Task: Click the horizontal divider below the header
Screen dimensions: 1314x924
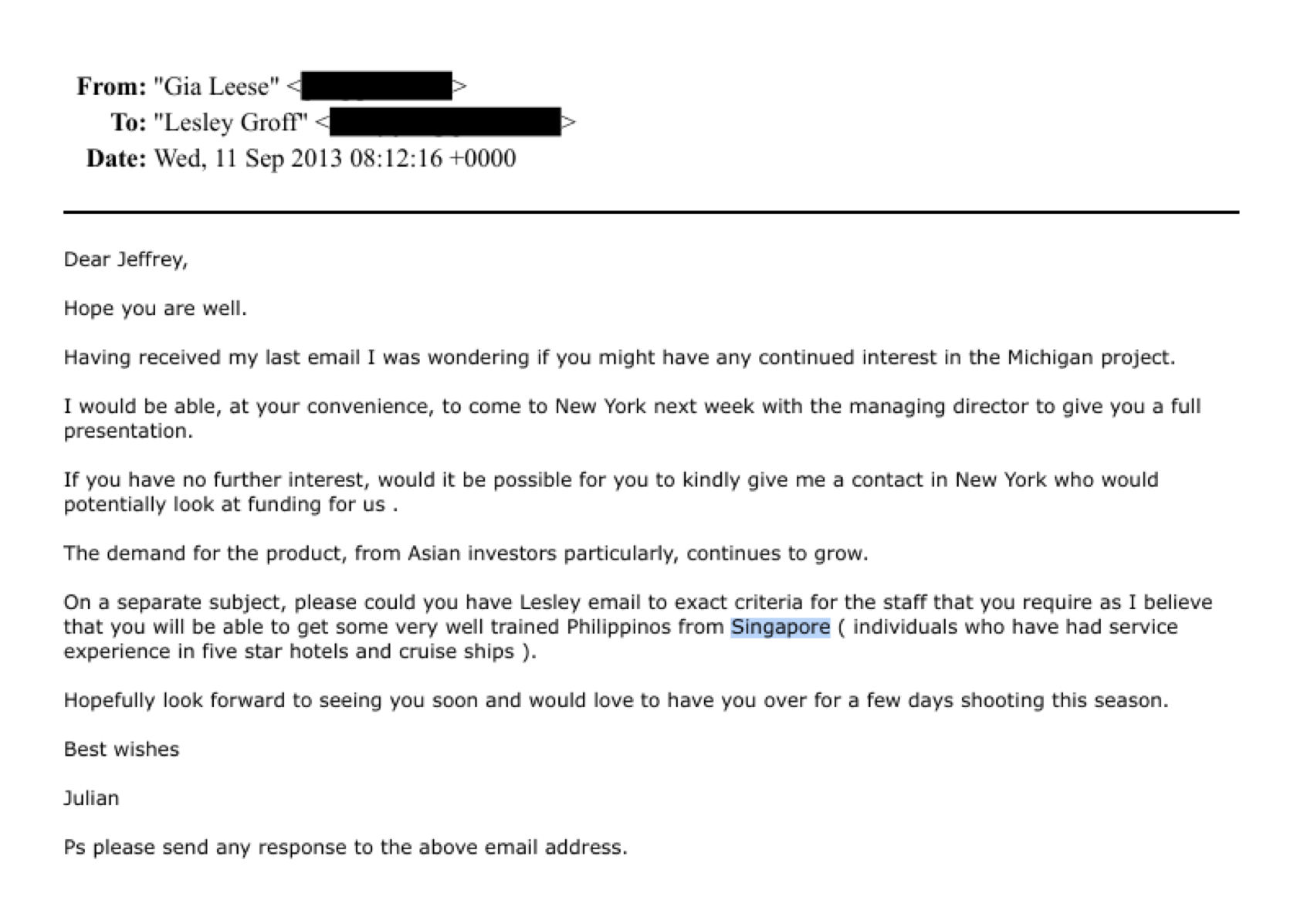Action: pos(651,212)
